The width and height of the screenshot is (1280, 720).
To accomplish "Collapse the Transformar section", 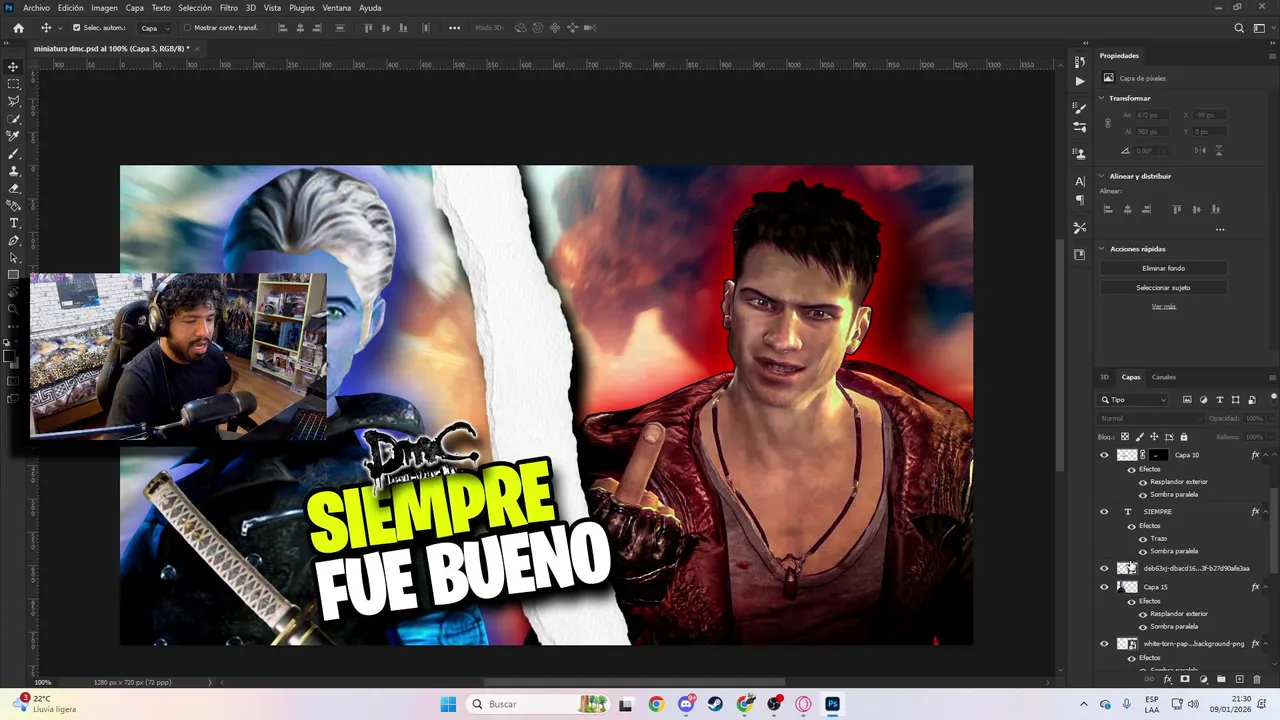I will pyautogui.click(x=1102, y=98).
